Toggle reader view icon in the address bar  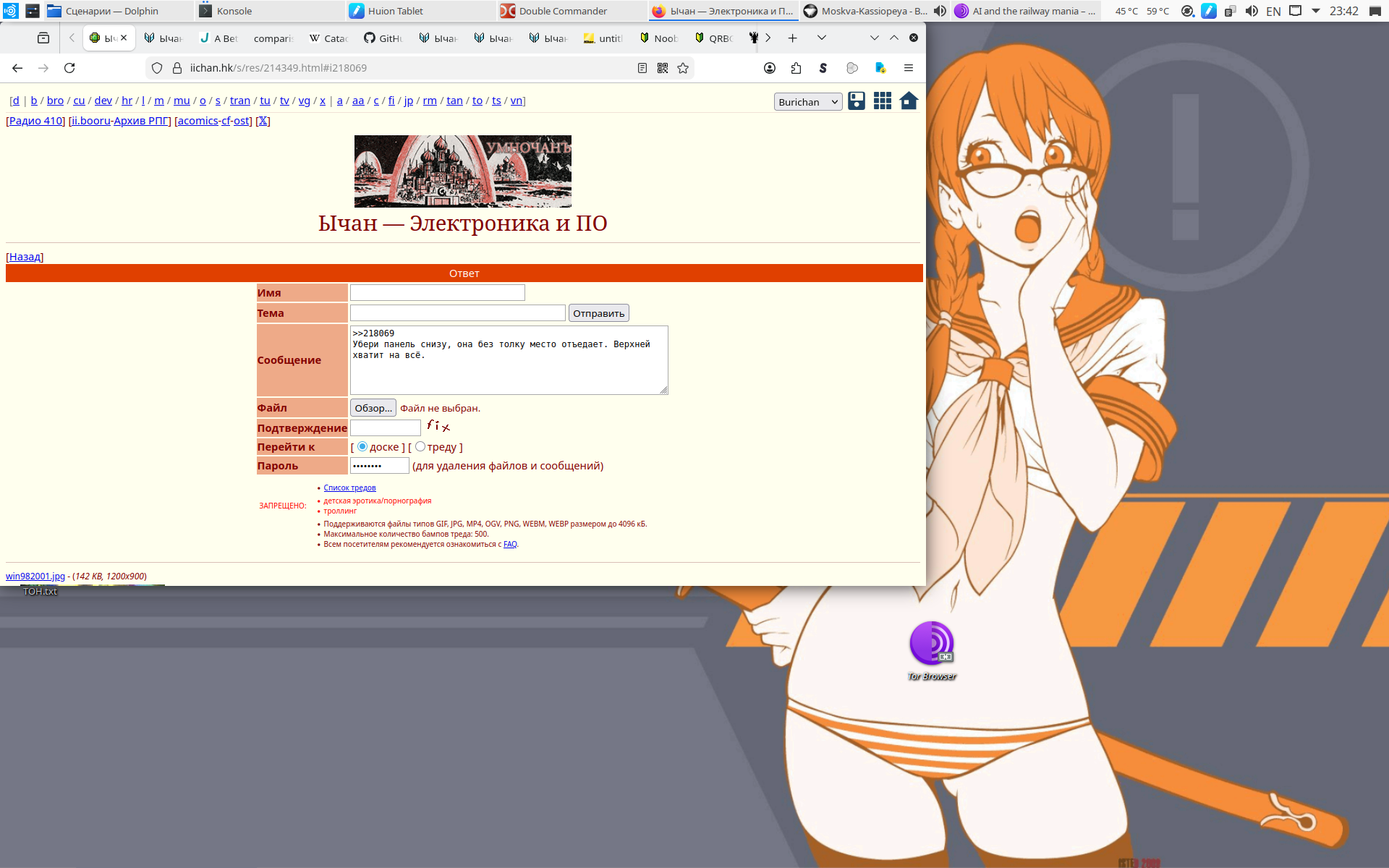point(642,68)
